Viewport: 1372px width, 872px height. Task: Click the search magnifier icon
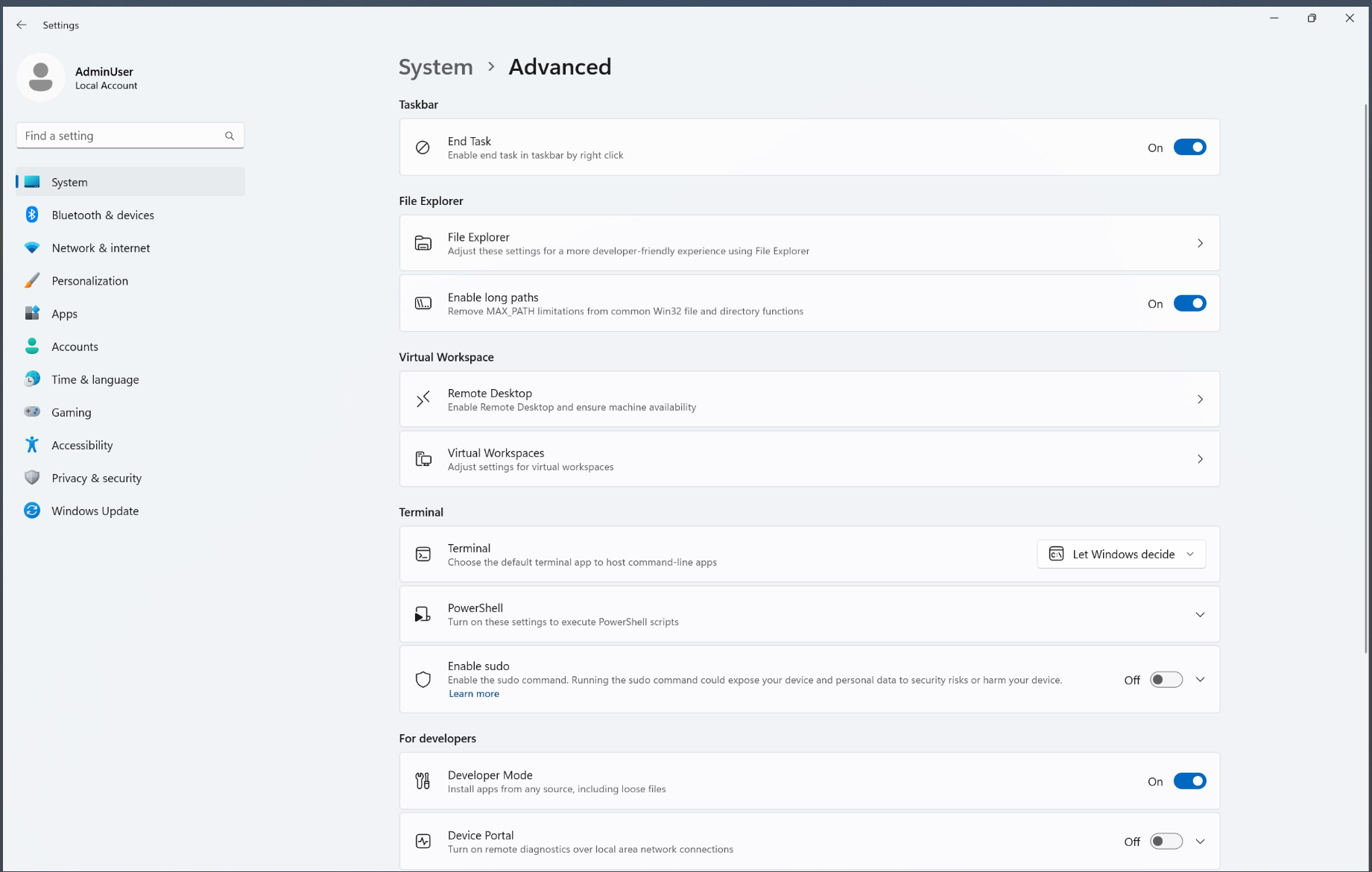click(230, 136)
